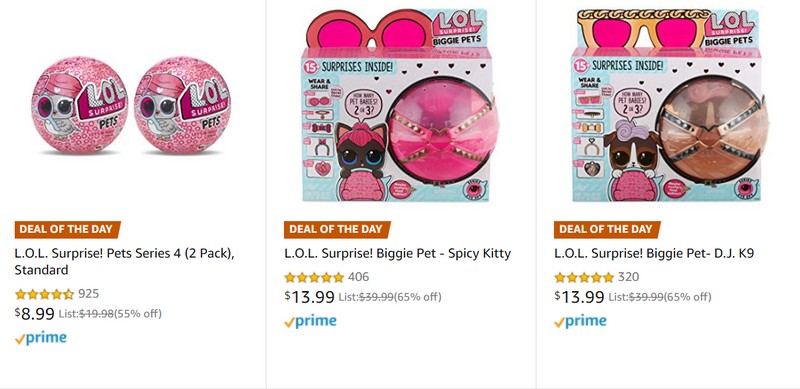Screen dimensions: 800x389
Task: Click the Deal of the Day badge for Spicy Kitty
Action: [x=337, y=230]
